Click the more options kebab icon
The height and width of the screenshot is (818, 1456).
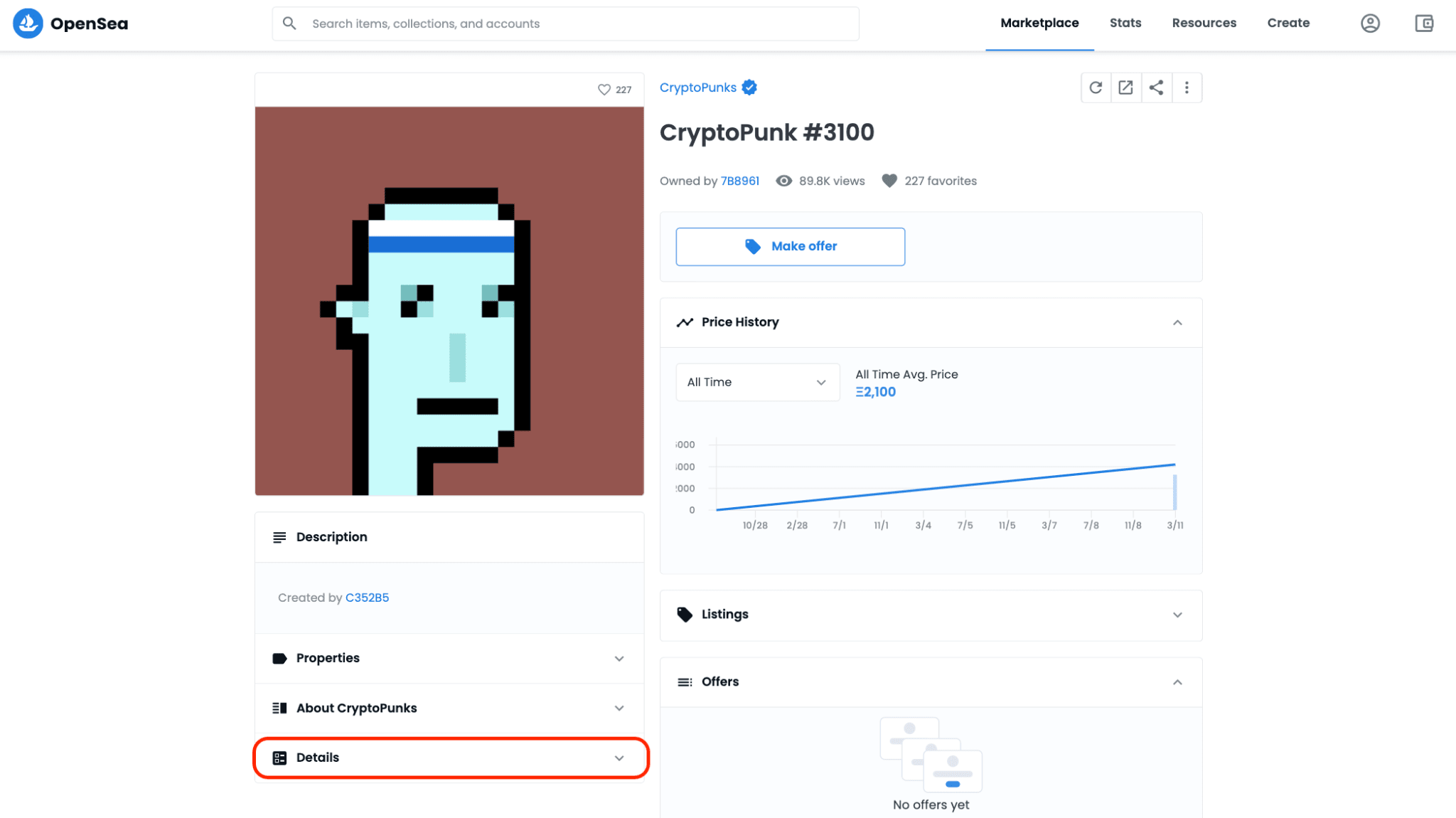(x=1187, y=87)
